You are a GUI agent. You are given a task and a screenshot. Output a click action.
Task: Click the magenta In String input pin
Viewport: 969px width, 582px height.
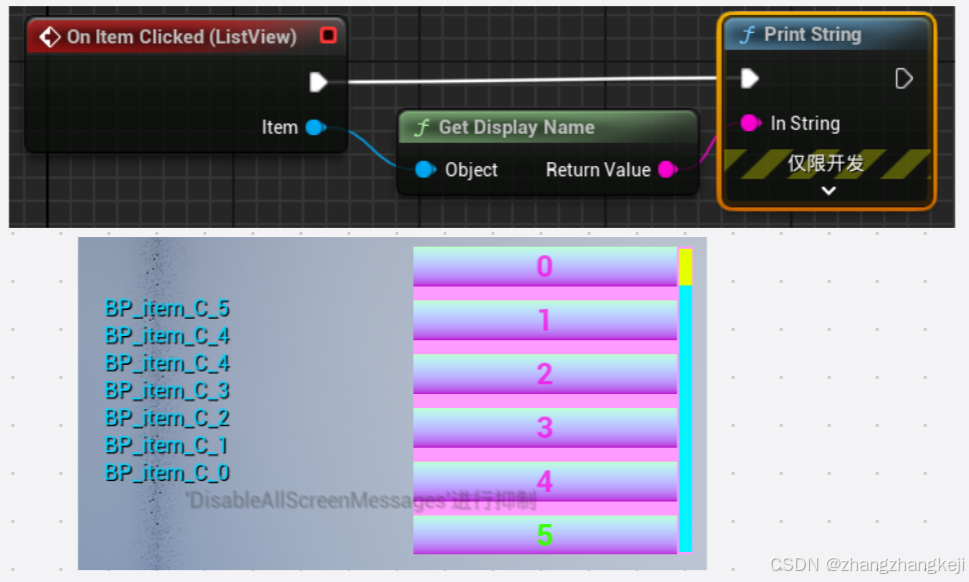(x=750, y=123)
